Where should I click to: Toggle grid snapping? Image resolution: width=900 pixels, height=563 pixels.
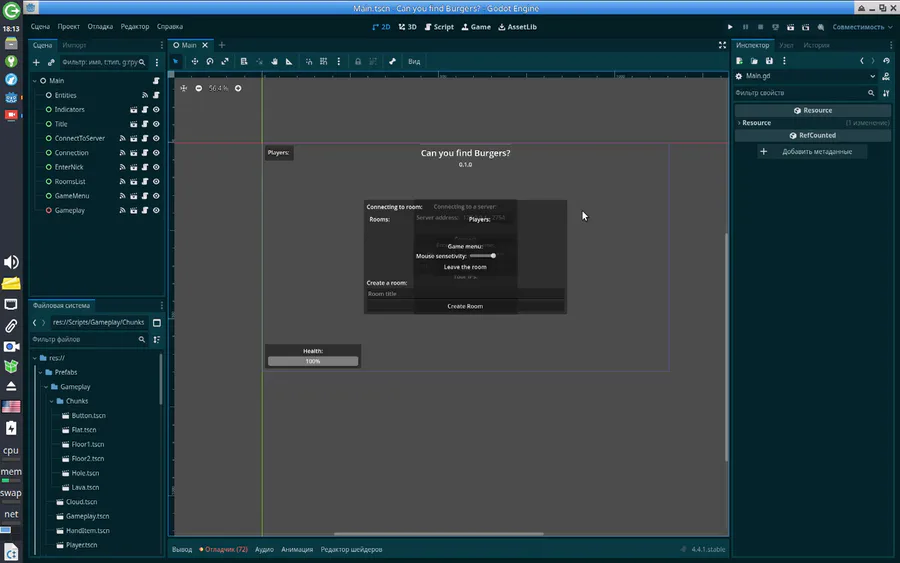324,61
